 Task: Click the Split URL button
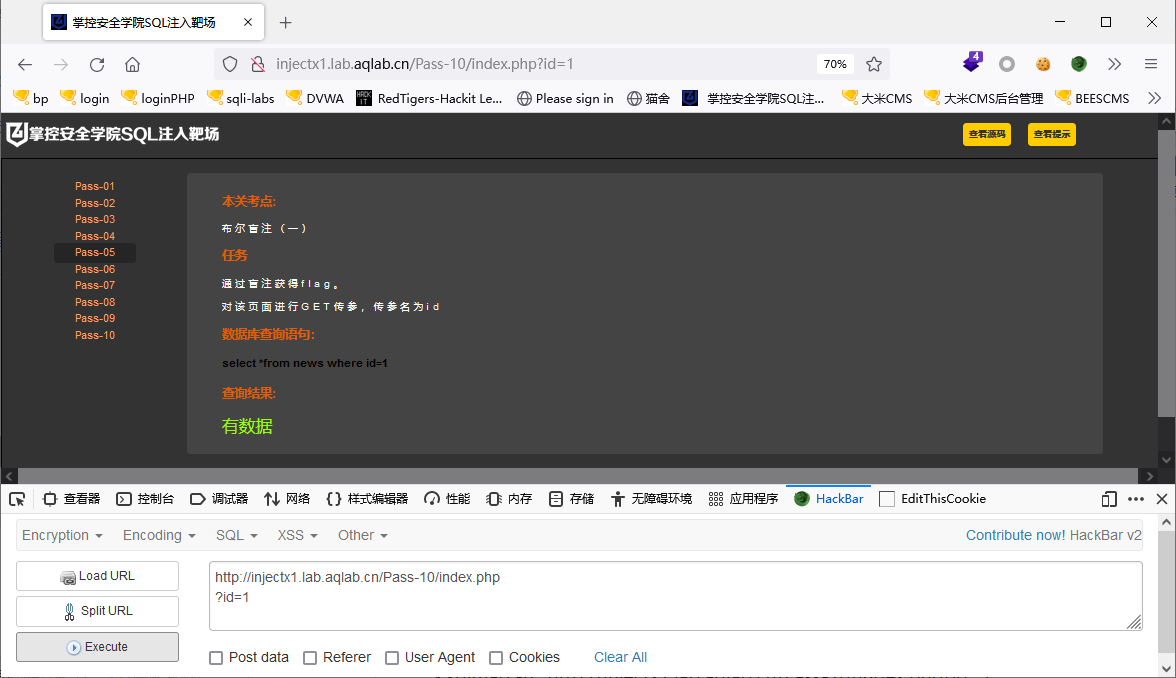[x=98, y=611]
